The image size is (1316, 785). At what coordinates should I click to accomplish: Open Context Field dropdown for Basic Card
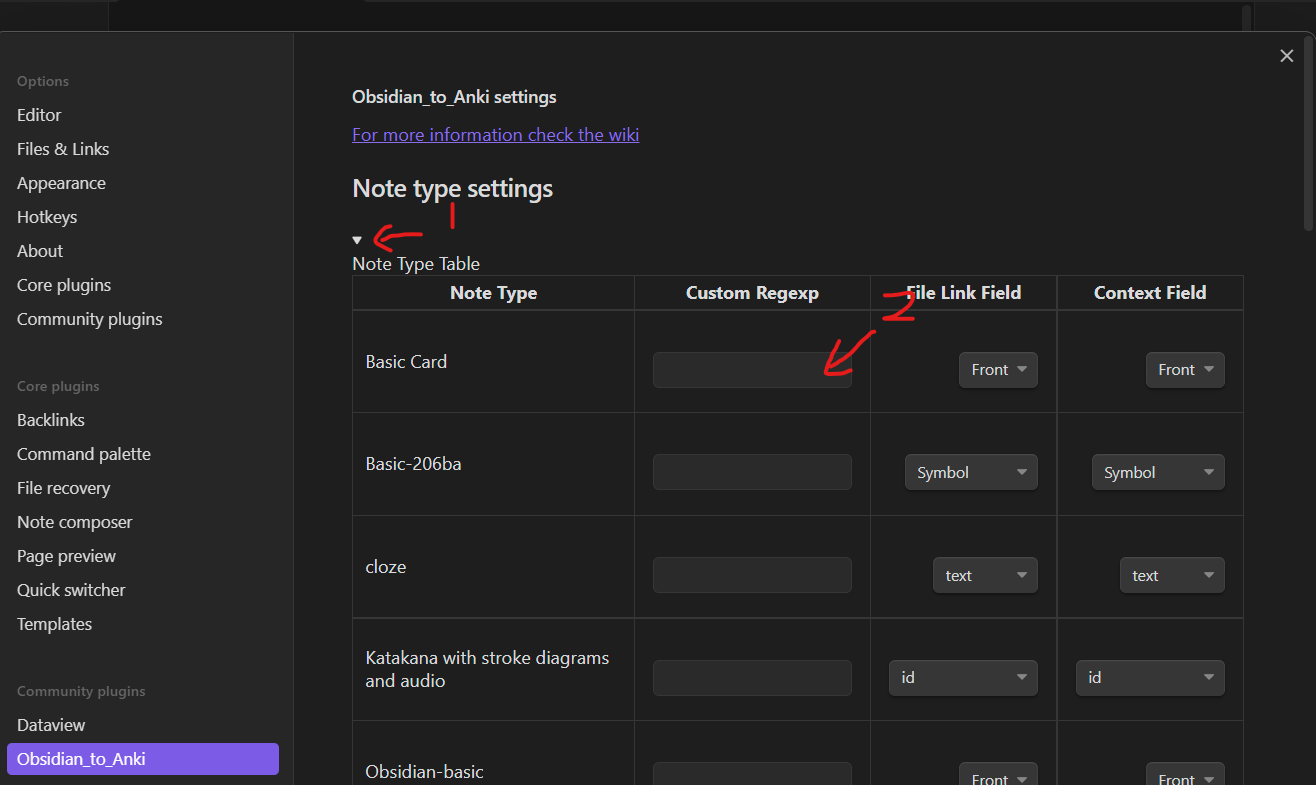[1185, 370]
